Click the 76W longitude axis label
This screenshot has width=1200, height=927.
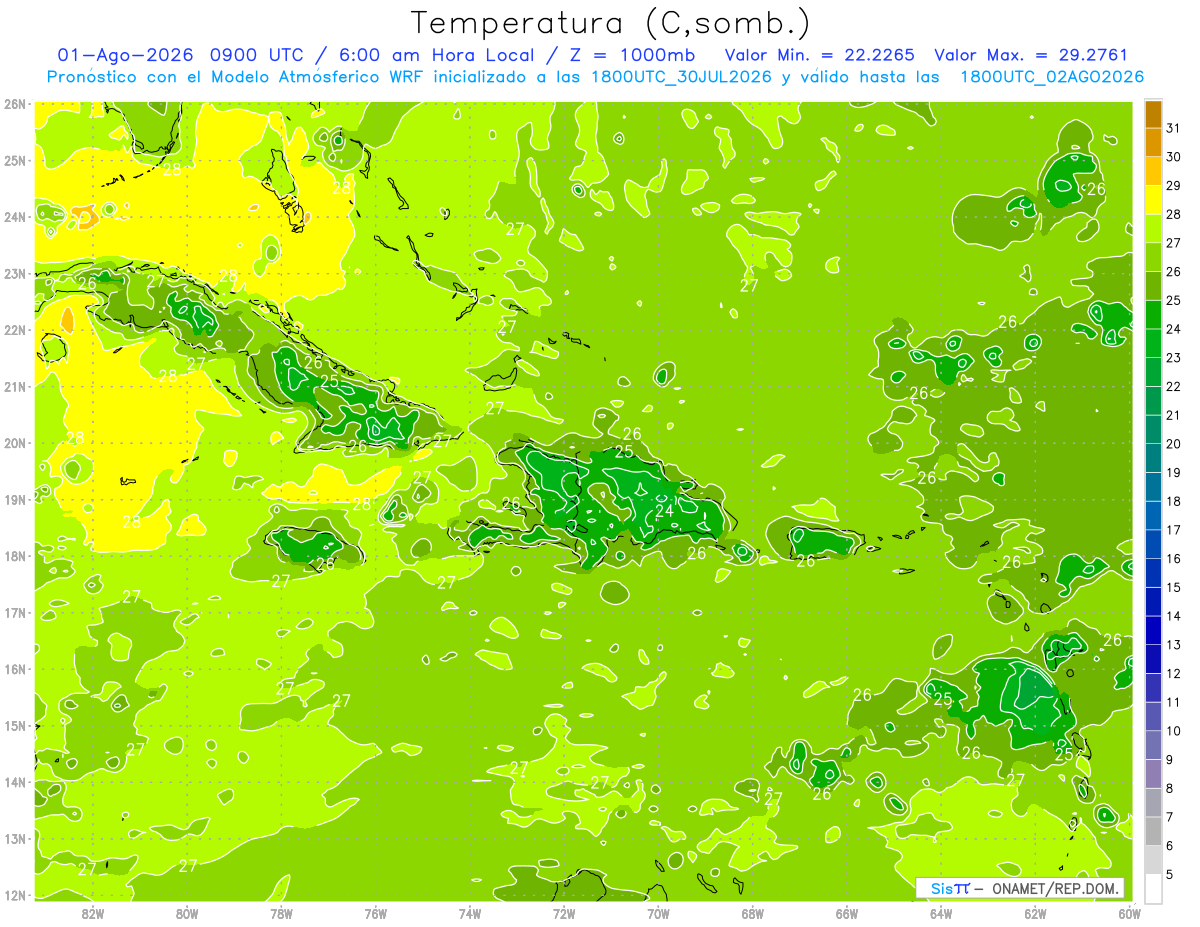pyautogui.click(x=375, y=913)
